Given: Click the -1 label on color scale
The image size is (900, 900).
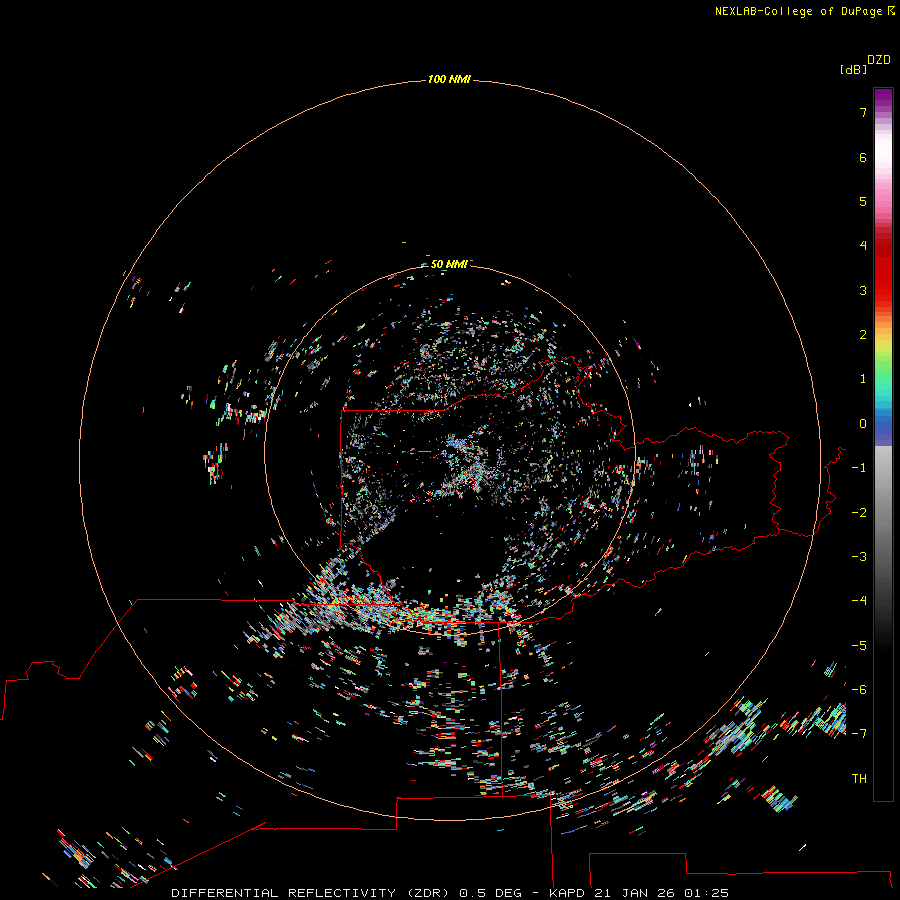Looking at the screenshot, I should click(x=859, y=468).
